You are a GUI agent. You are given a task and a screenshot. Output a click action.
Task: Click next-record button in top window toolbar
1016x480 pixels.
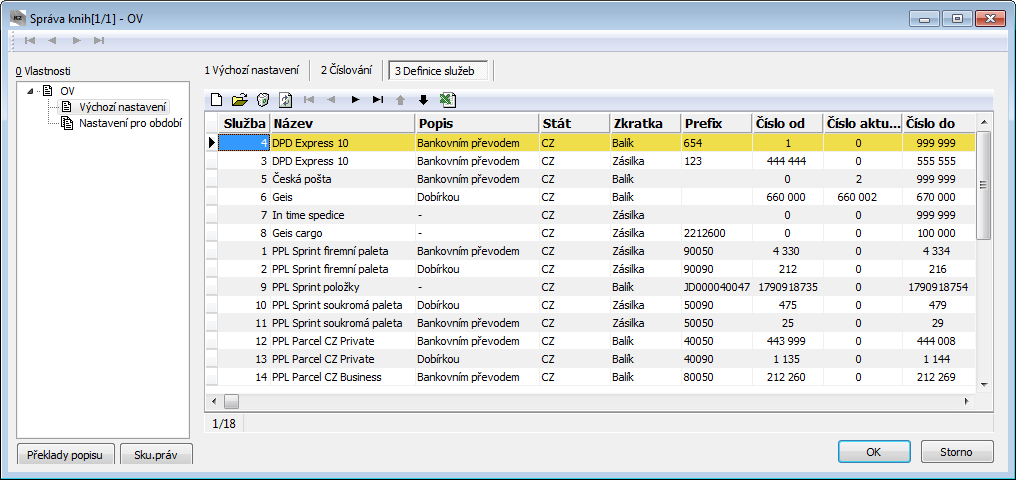76,40
